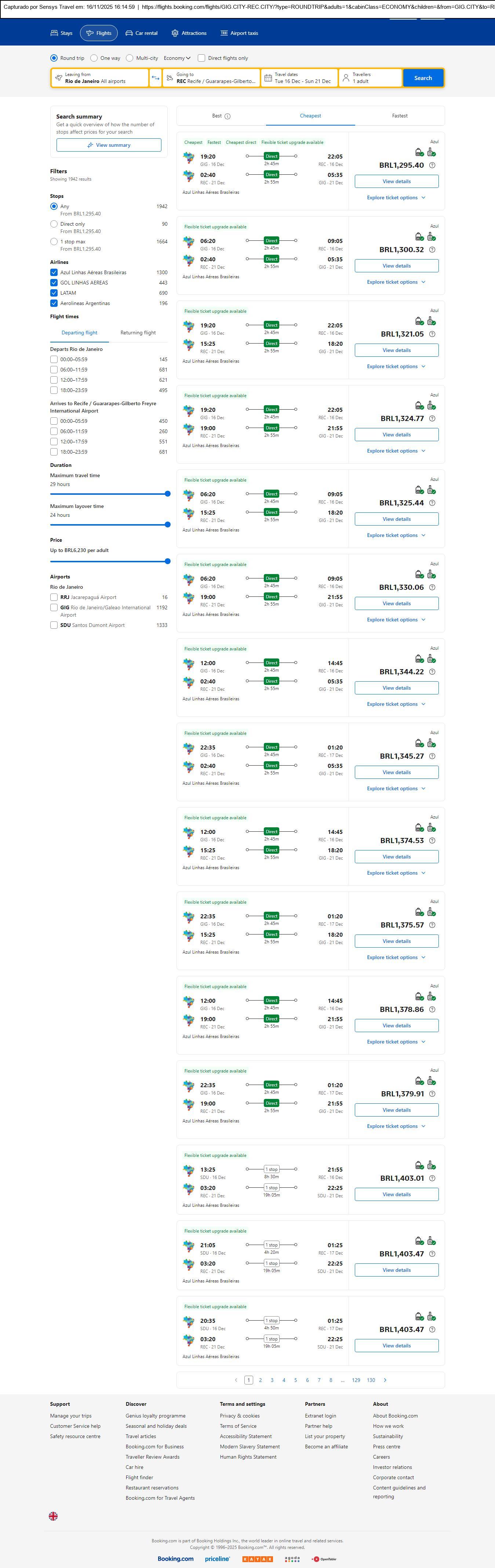Image resolution: width=495 pixels, height=1568 pixels.
Task: Select the One way radio button
Action: [x=94, y=58]
